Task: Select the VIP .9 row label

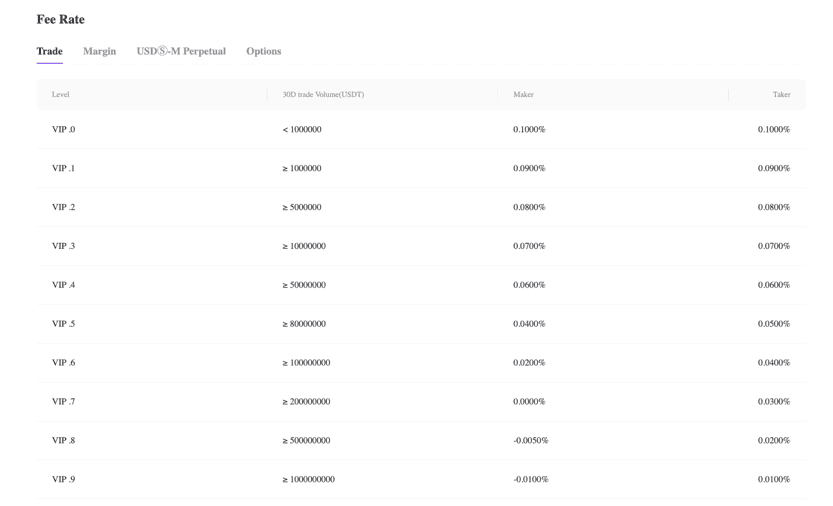Action: pyautogui.click(x=63, y=480)
